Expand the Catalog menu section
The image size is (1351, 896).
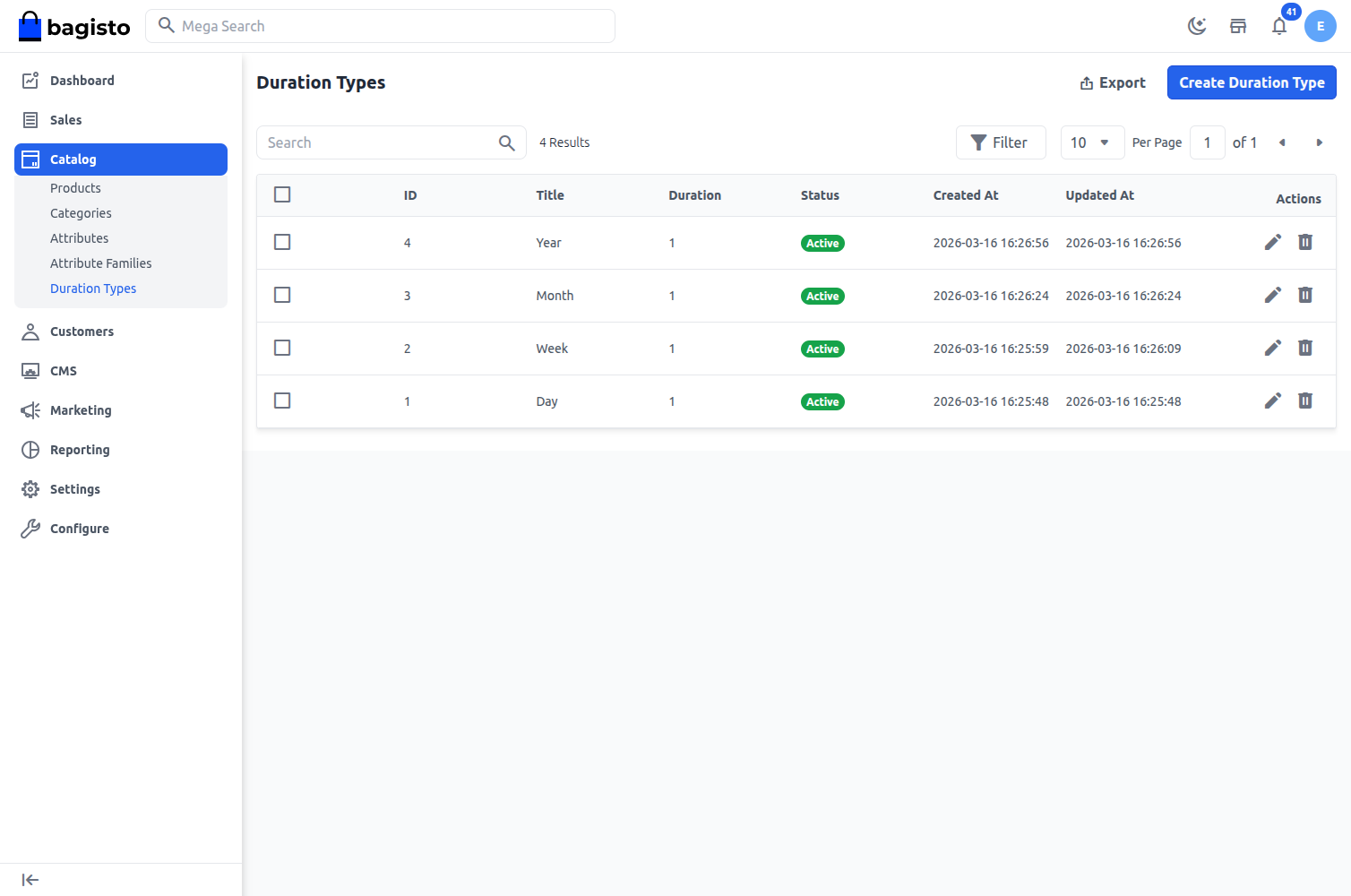[73, 159]
